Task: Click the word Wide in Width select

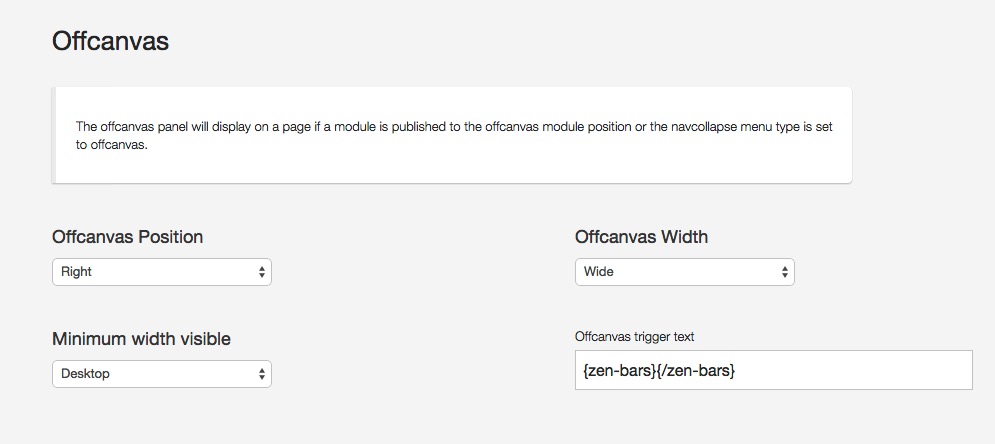Action: coord(599,271)
